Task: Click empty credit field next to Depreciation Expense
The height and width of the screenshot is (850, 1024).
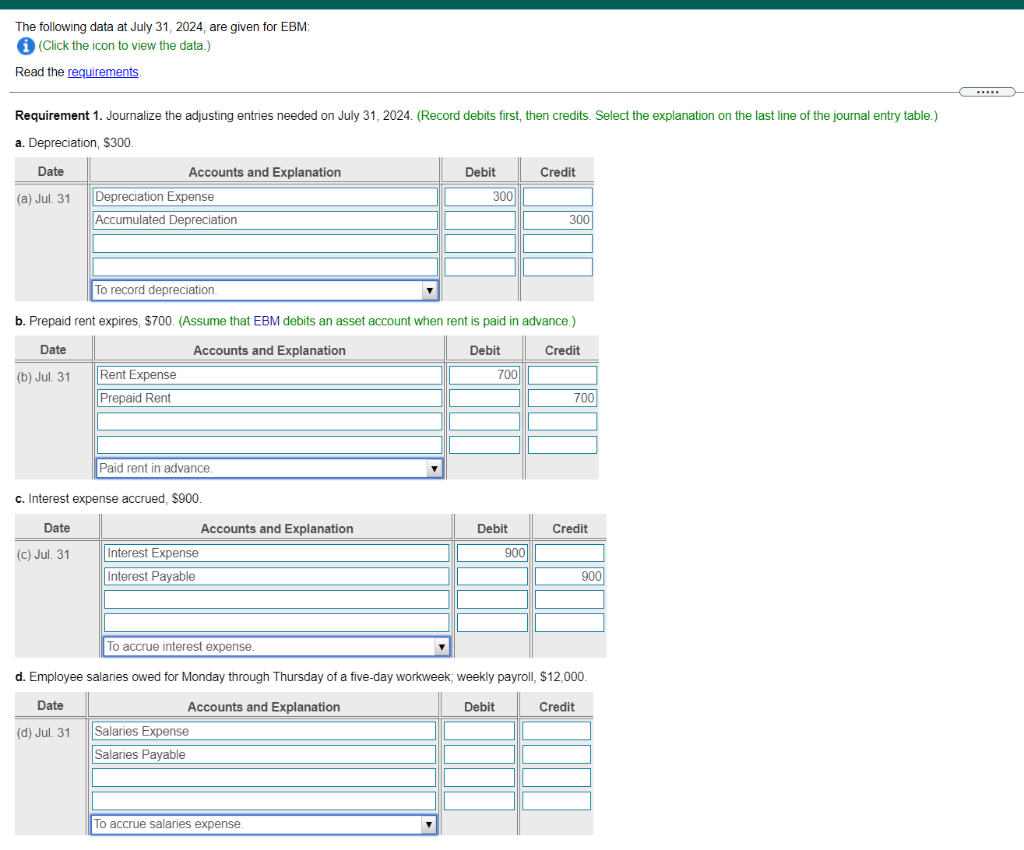Action: (558, 197)
